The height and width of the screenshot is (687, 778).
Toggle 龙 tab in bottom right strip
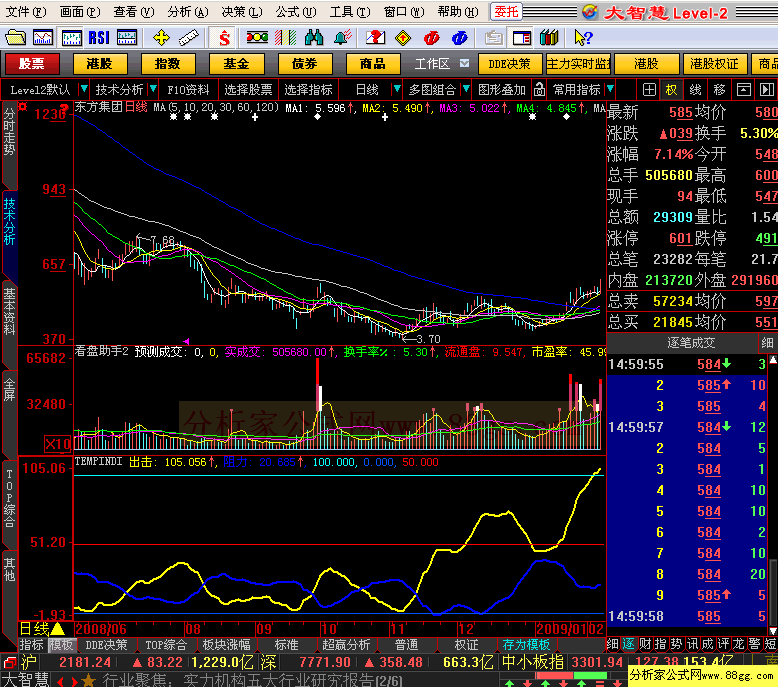click(x=739, y=644)
